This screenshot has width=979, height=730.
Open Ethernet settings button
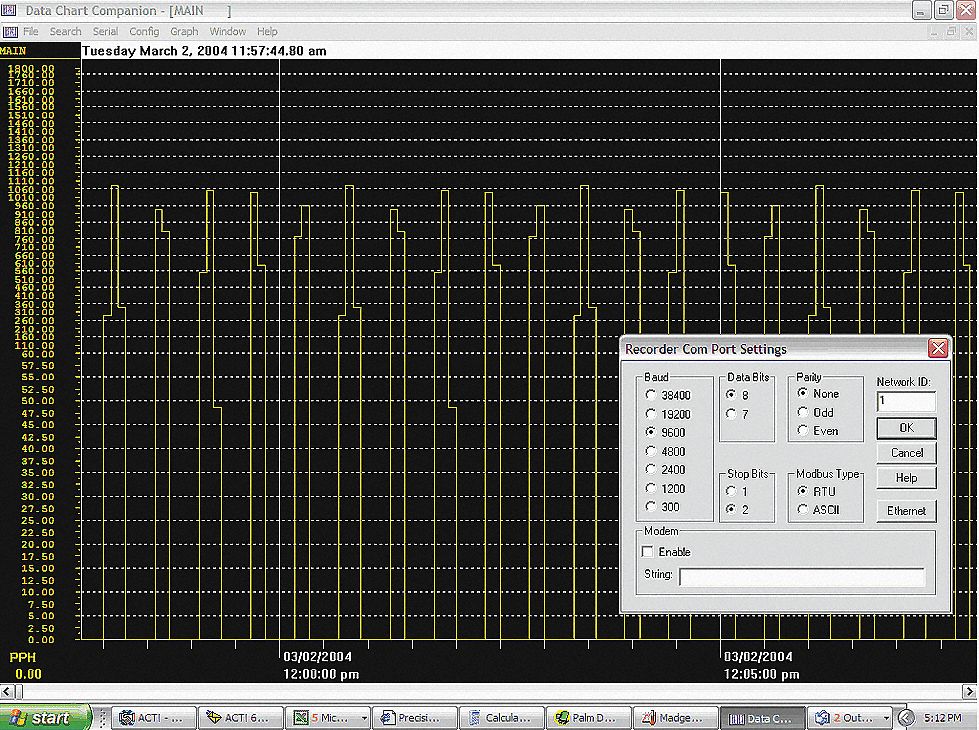coord(906,511)
